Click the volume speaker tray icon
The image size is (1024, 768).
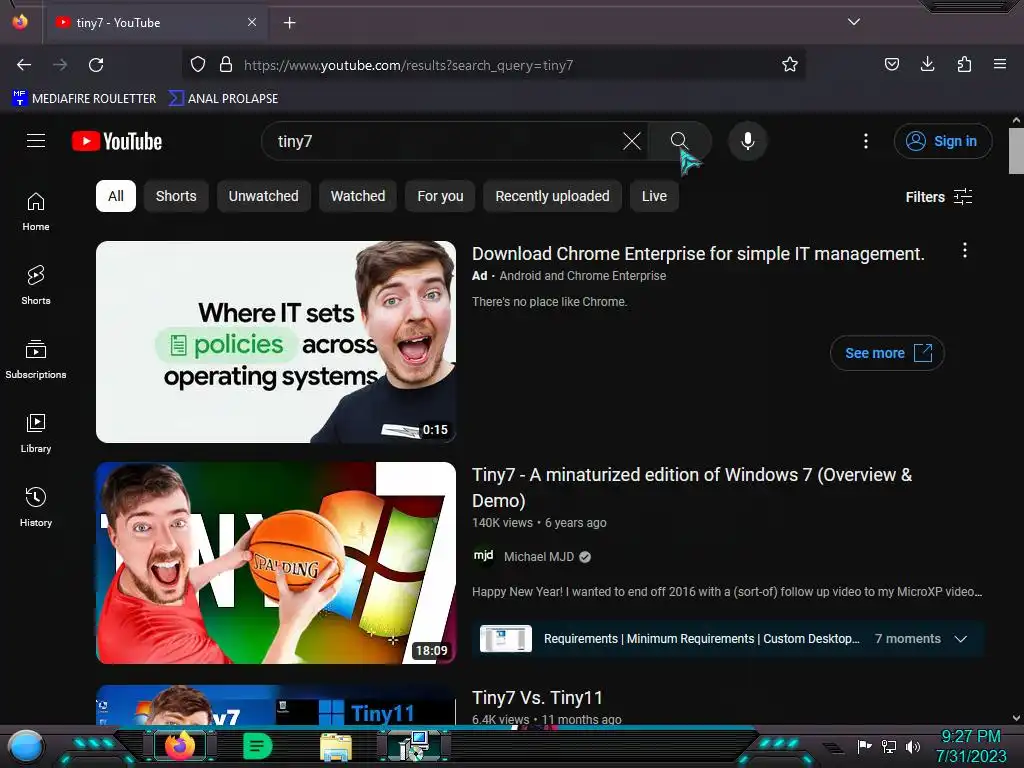(x=913, y=746)
